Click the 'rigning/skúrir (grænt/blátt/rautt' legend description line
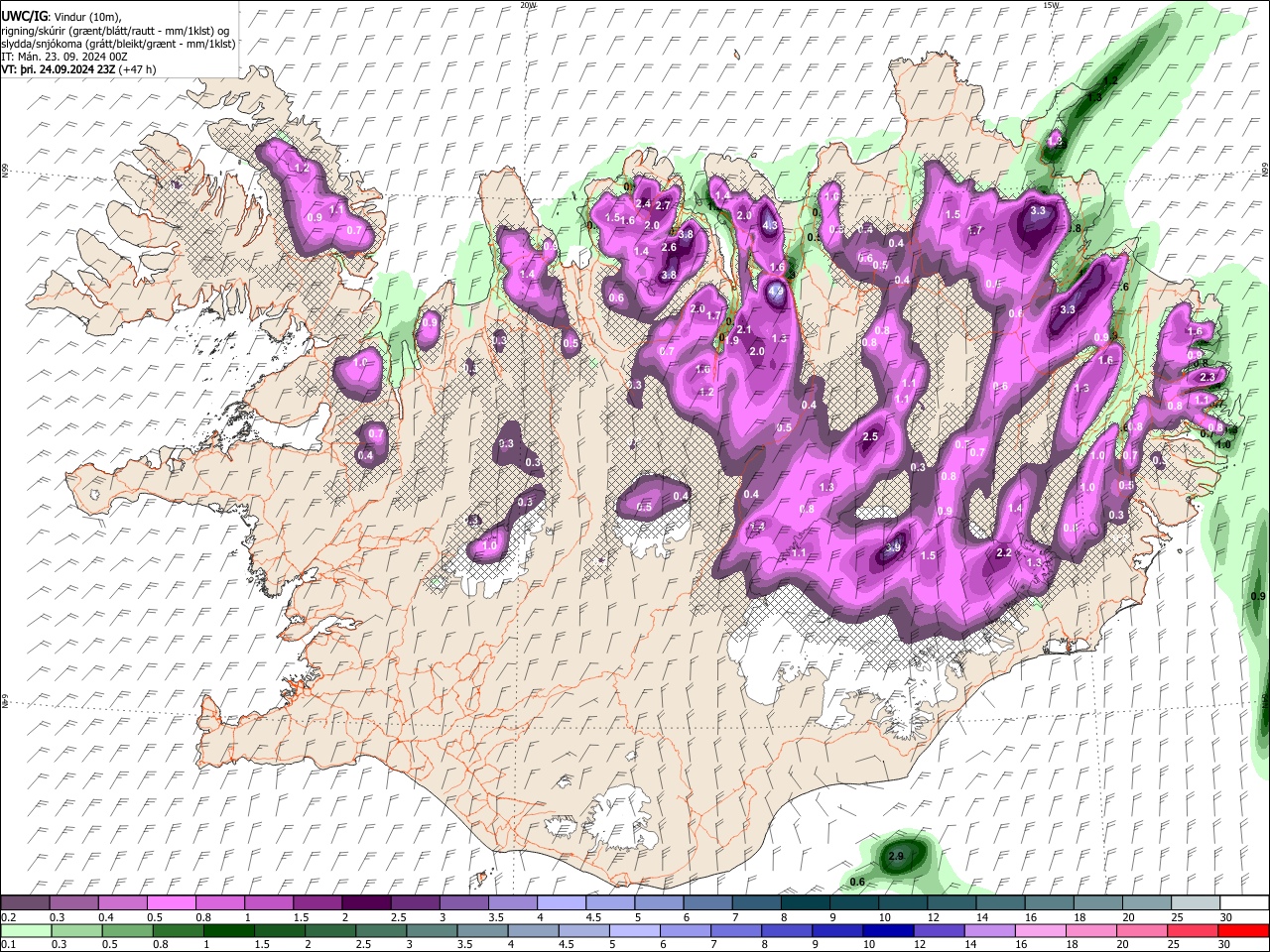Screen dimensions: 1270x952 [116, 31]
